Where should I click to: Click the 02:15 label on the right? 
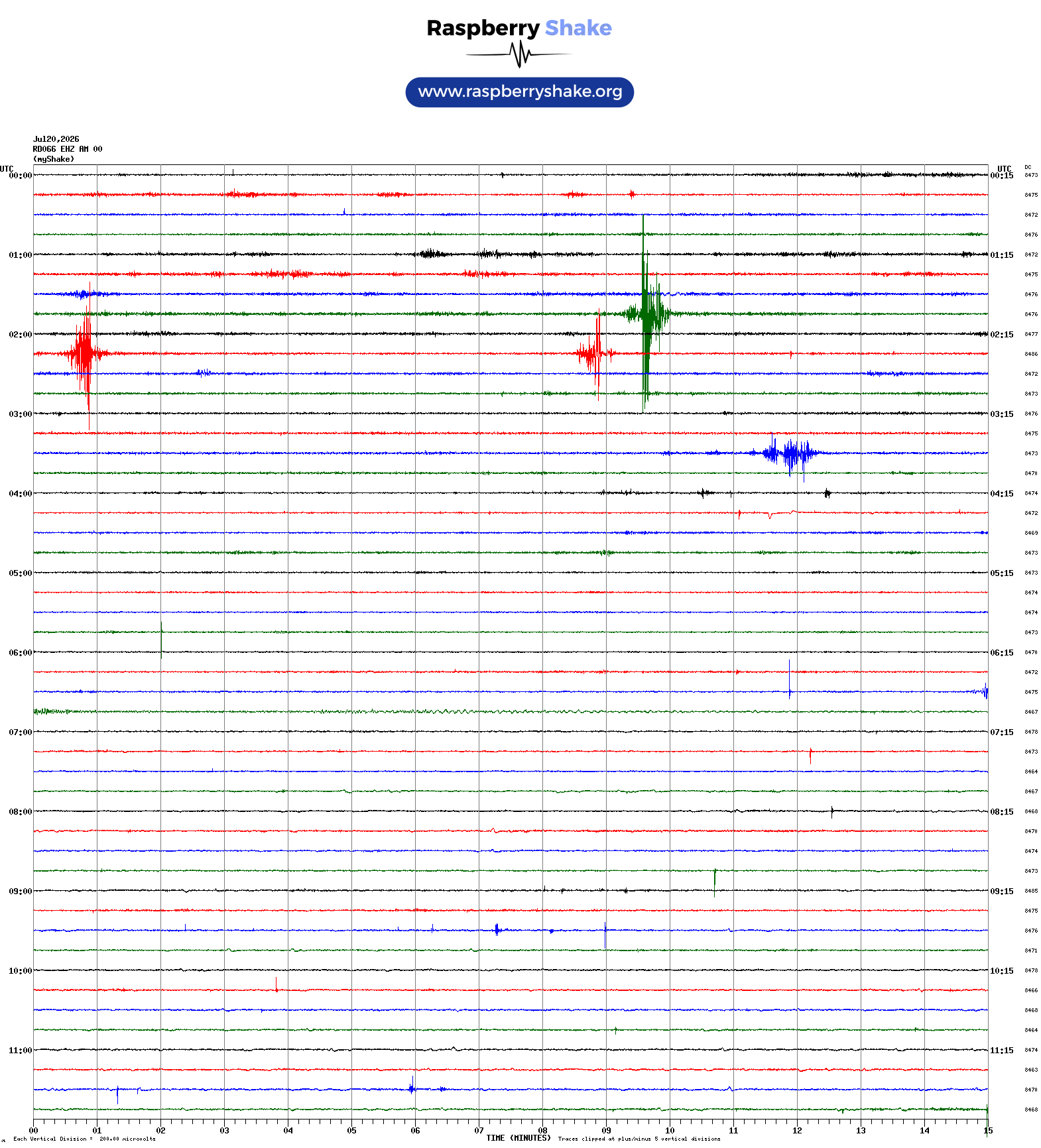click(1002, 335)
